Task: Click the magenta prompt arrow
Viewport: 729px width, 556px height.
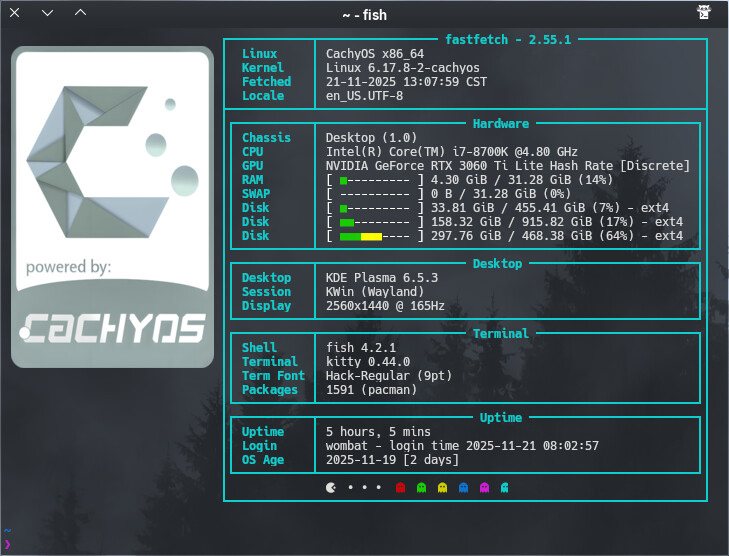Action: coord(7,543)
